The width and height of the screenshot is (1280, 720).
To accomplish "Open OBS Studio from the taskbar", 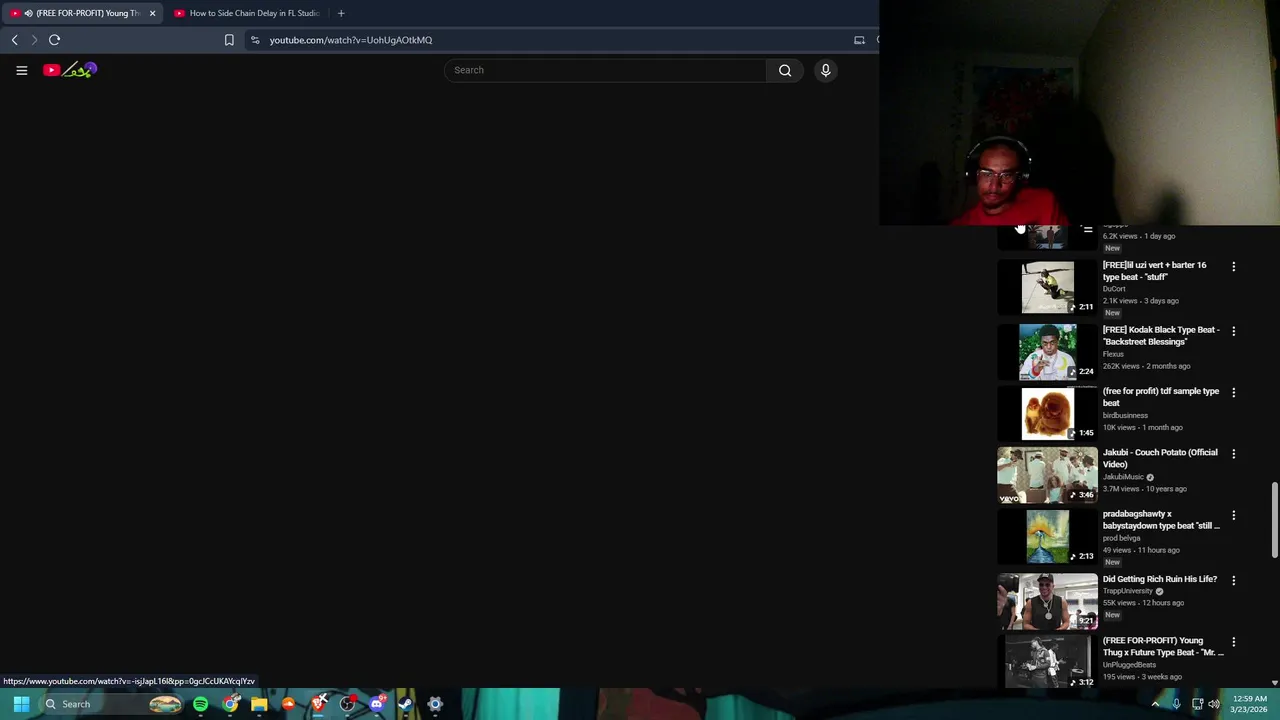I will [x=347, y=704].
